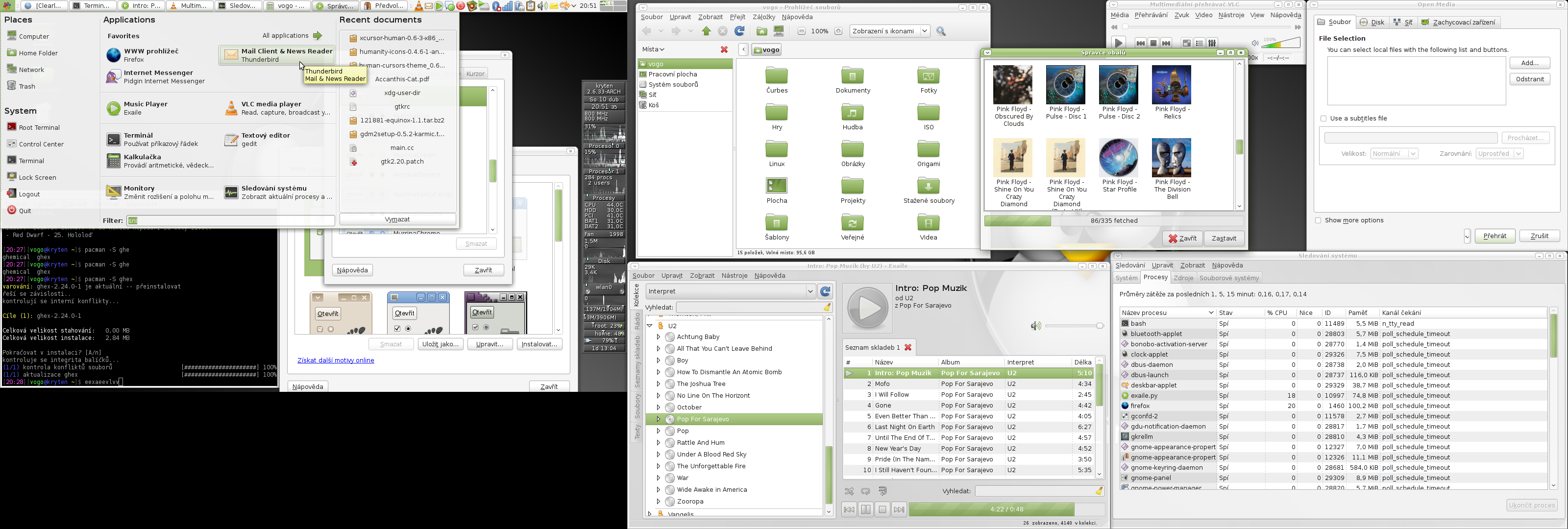Click Zrušit in Open Media dialog
1568x529 pixels.
(x=1540, y=236)
